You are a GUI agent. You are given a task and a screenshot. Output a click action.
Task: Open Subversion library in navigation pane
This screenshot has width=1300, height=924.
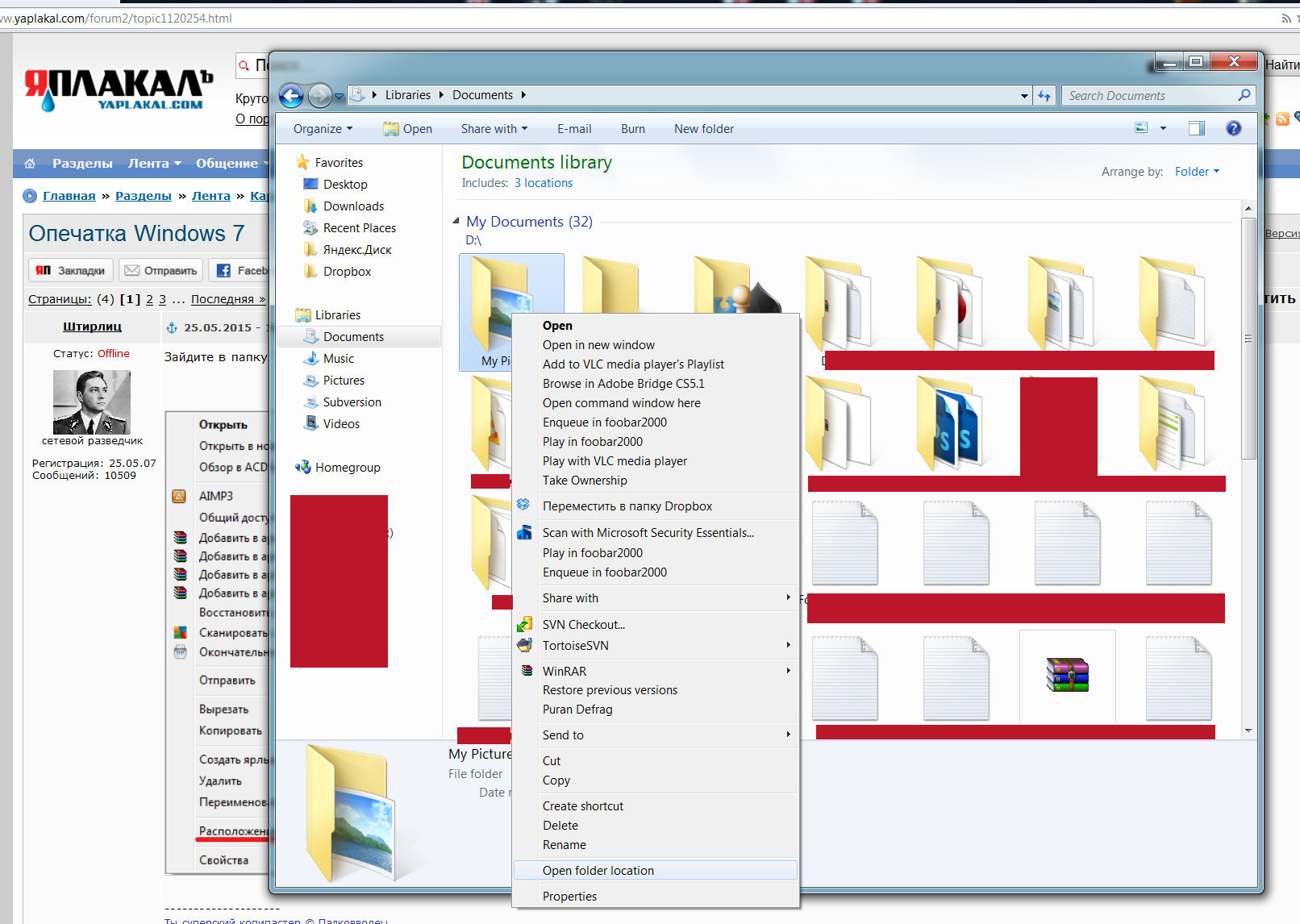tap(352, 402)
